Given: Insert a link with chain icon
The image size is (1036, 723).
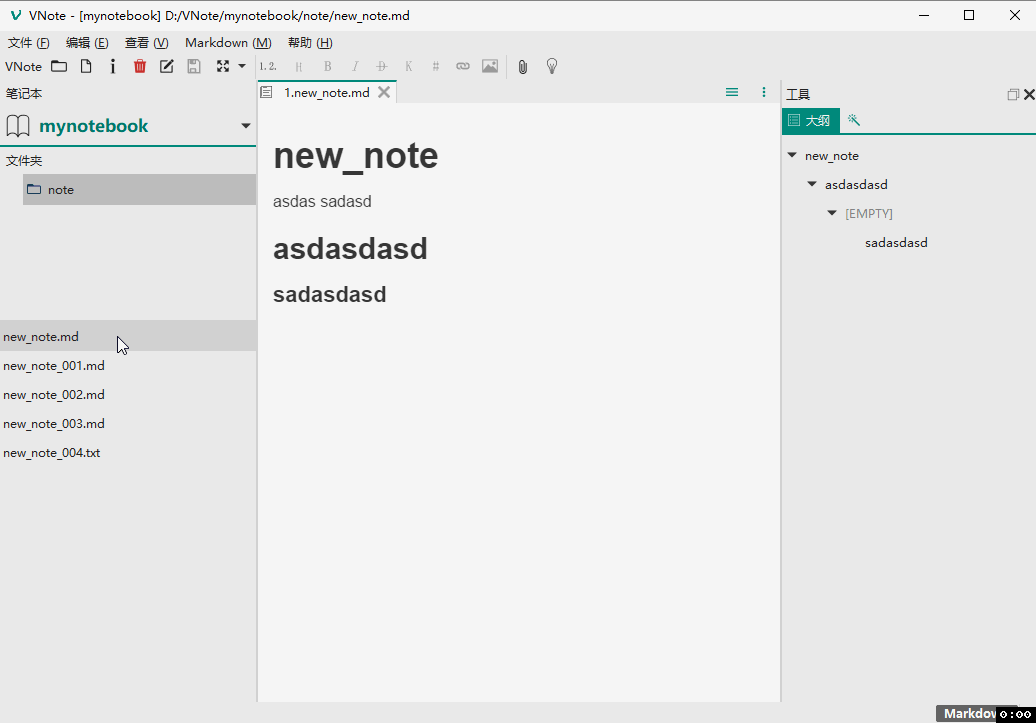Looking at the screenshot, I should pyautogui.click(x=462, y=66).
